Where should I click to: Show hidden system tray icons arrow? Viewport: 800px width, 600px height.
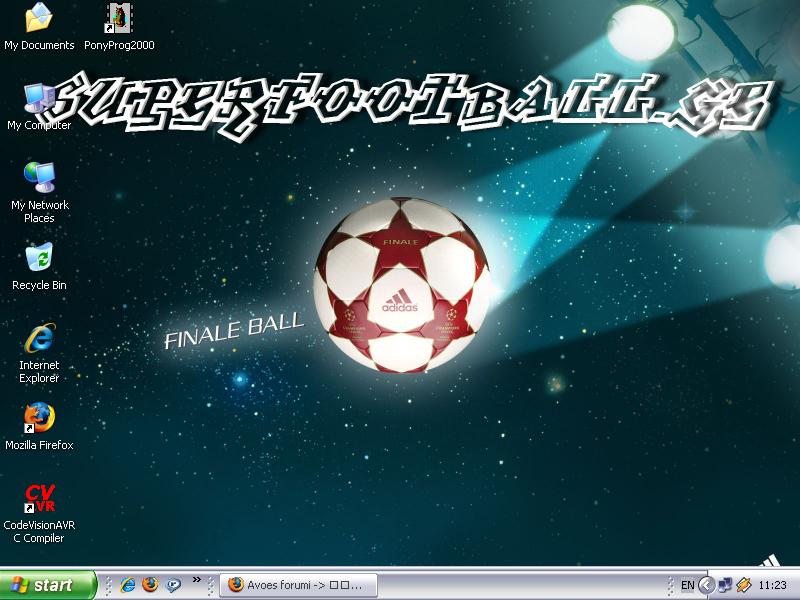coord(707,585)
